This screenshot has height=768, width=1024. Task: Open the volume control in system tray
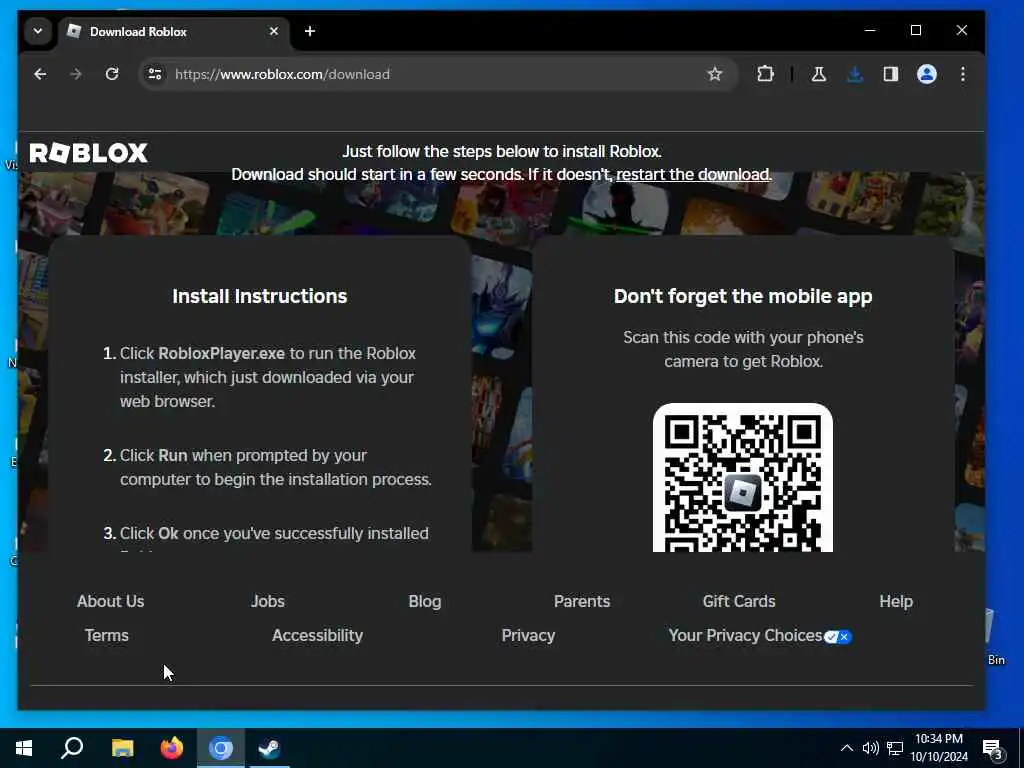[871, 748]
